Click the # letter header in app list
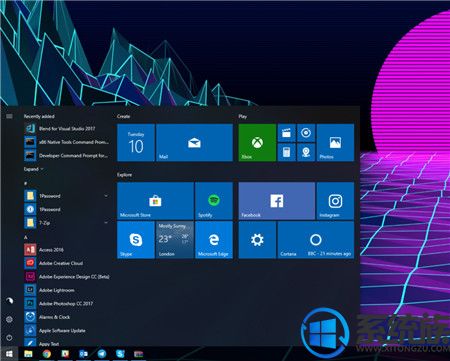450x361 pixels. 25,183
